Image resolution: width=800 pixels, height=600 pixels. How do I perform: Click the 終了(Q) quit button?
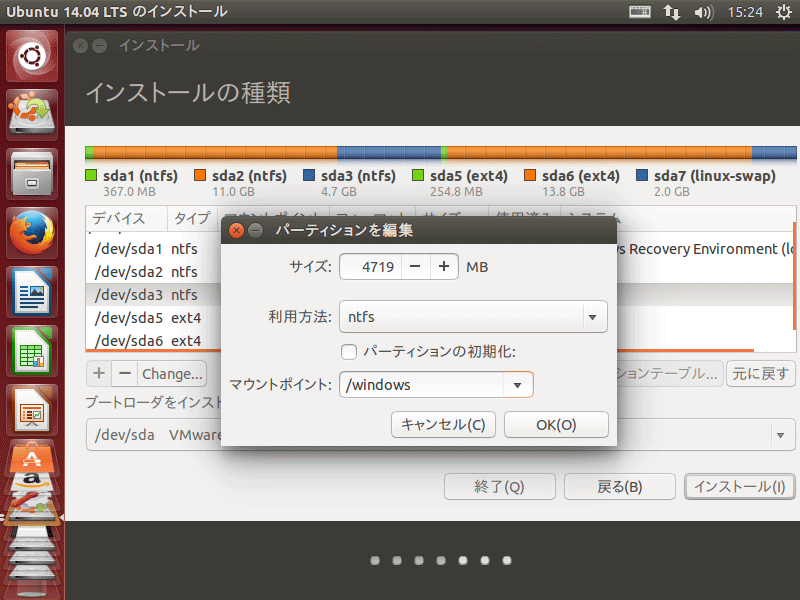pyautogui.click(x=499, y=487)
